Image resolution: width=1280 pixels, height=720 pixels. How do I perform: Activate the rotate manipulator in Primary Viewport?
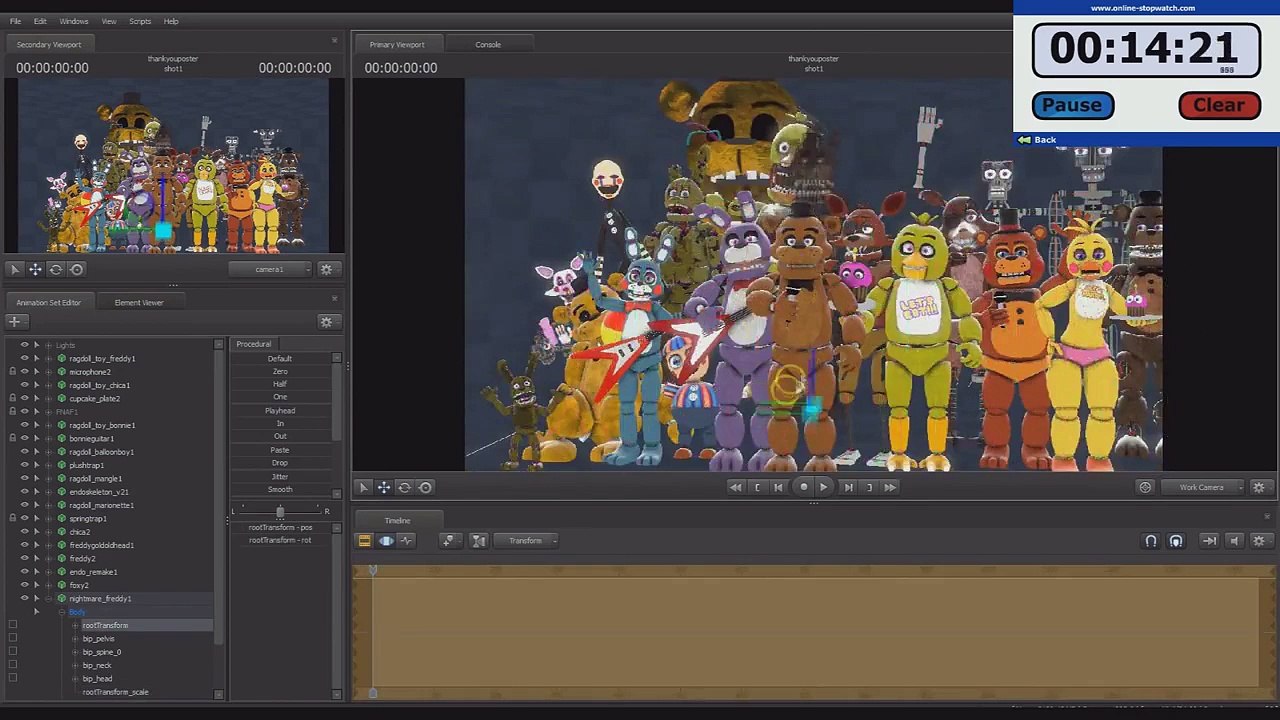coord(405,487)
